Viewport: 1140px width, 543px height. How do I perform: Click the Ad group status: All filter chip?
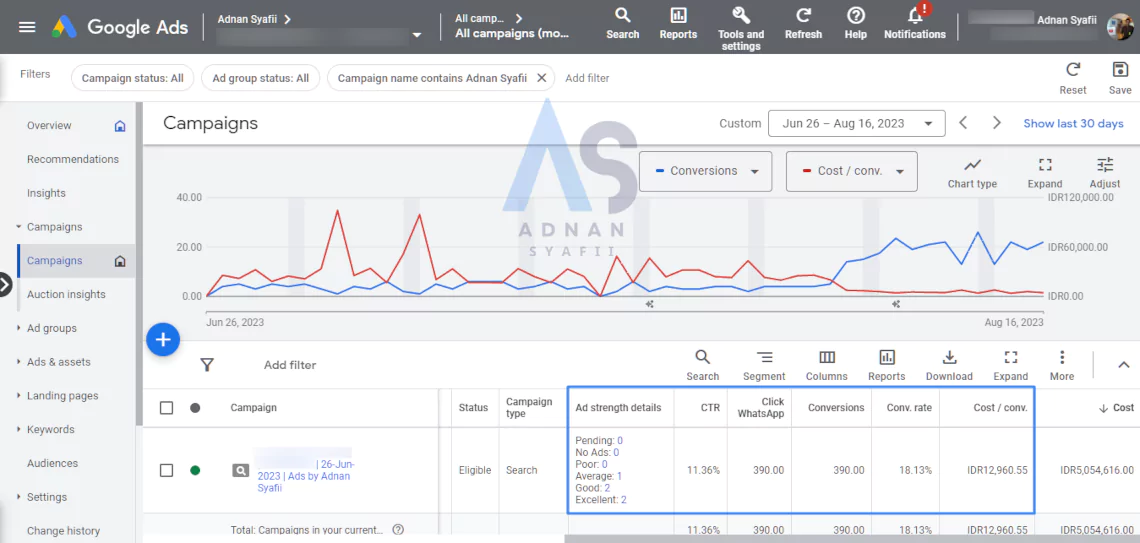coord(260,78)
